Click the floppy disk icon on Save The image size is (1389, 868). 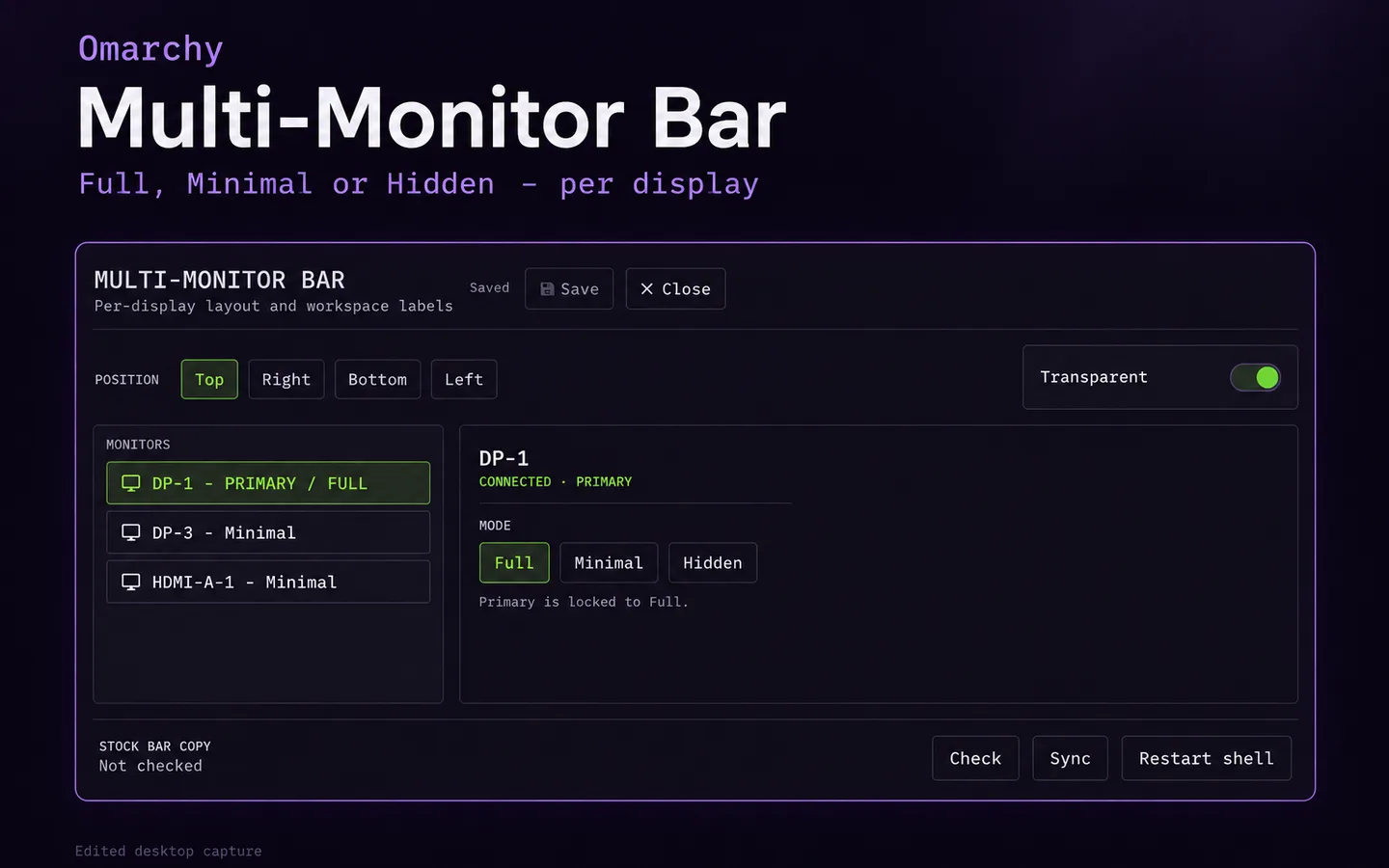(547, 289)
